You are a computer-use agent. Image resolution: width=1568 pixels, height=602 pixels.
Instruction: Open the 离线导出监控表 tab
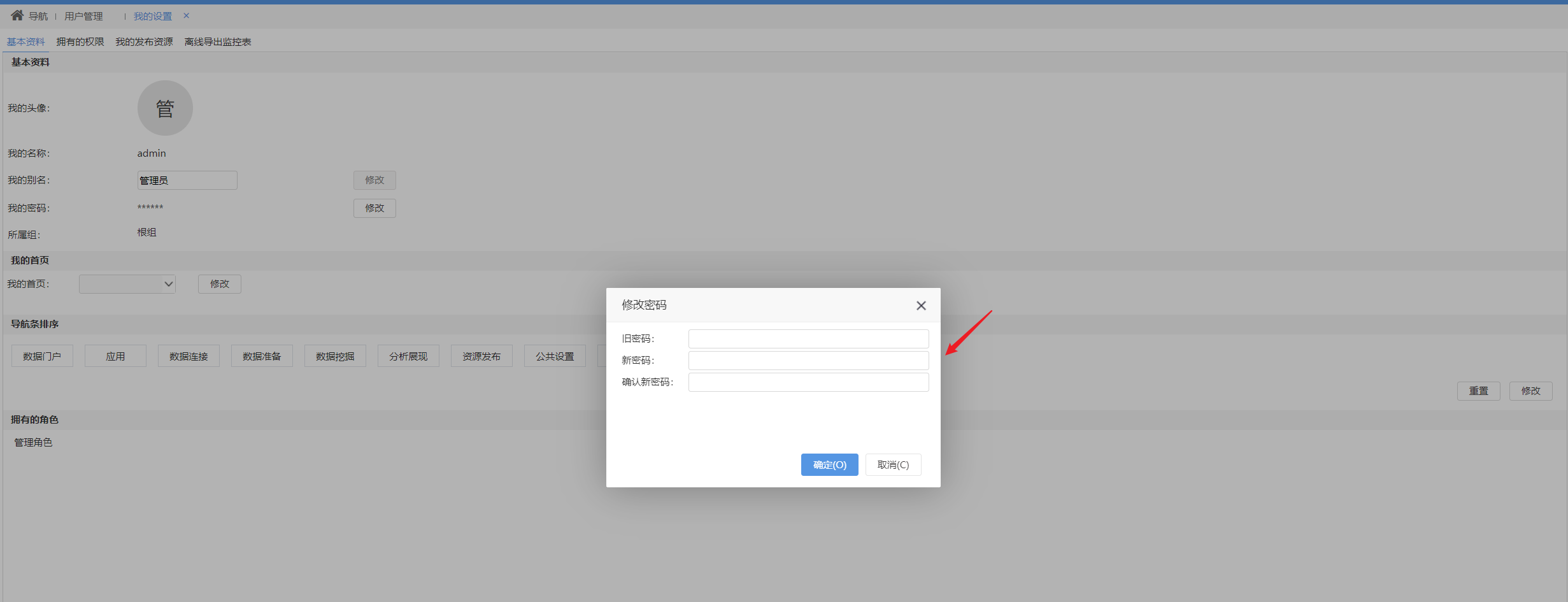pos(218,41)
